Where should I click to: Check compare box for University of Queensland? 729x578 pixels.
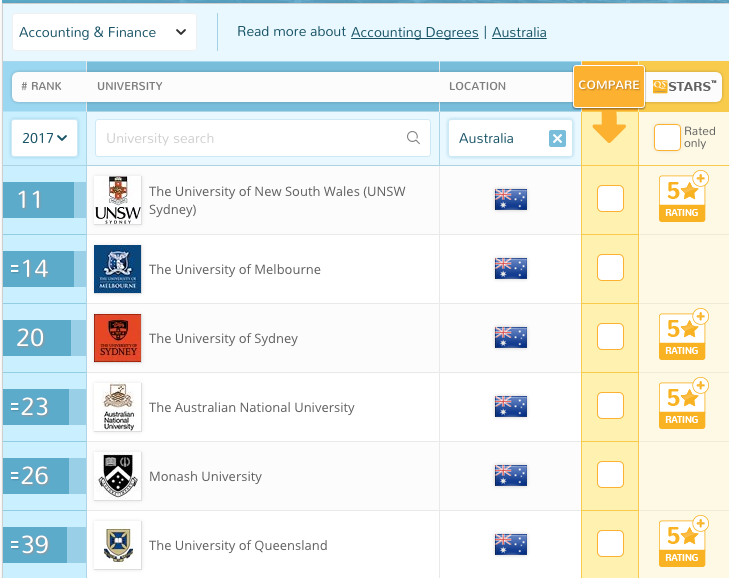pyautogui.click(x=610, y=544)
